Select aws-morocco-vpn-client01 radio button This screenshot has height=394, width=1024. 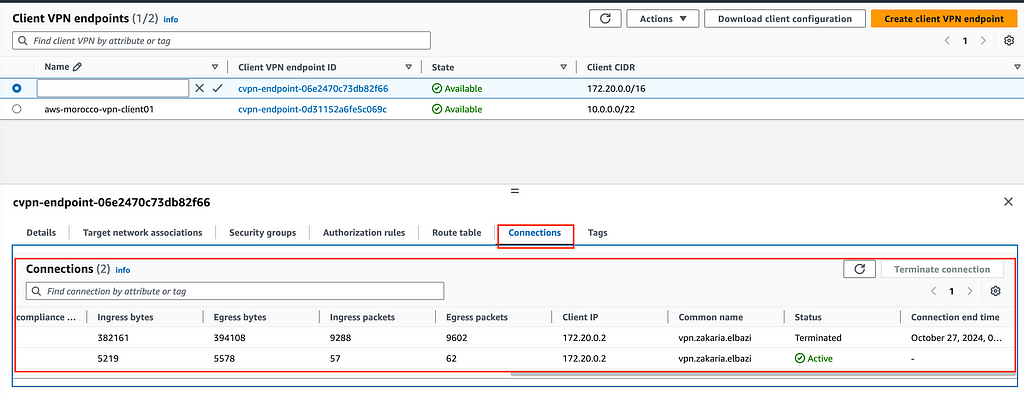pyautogui.click(x=17, y=109)
